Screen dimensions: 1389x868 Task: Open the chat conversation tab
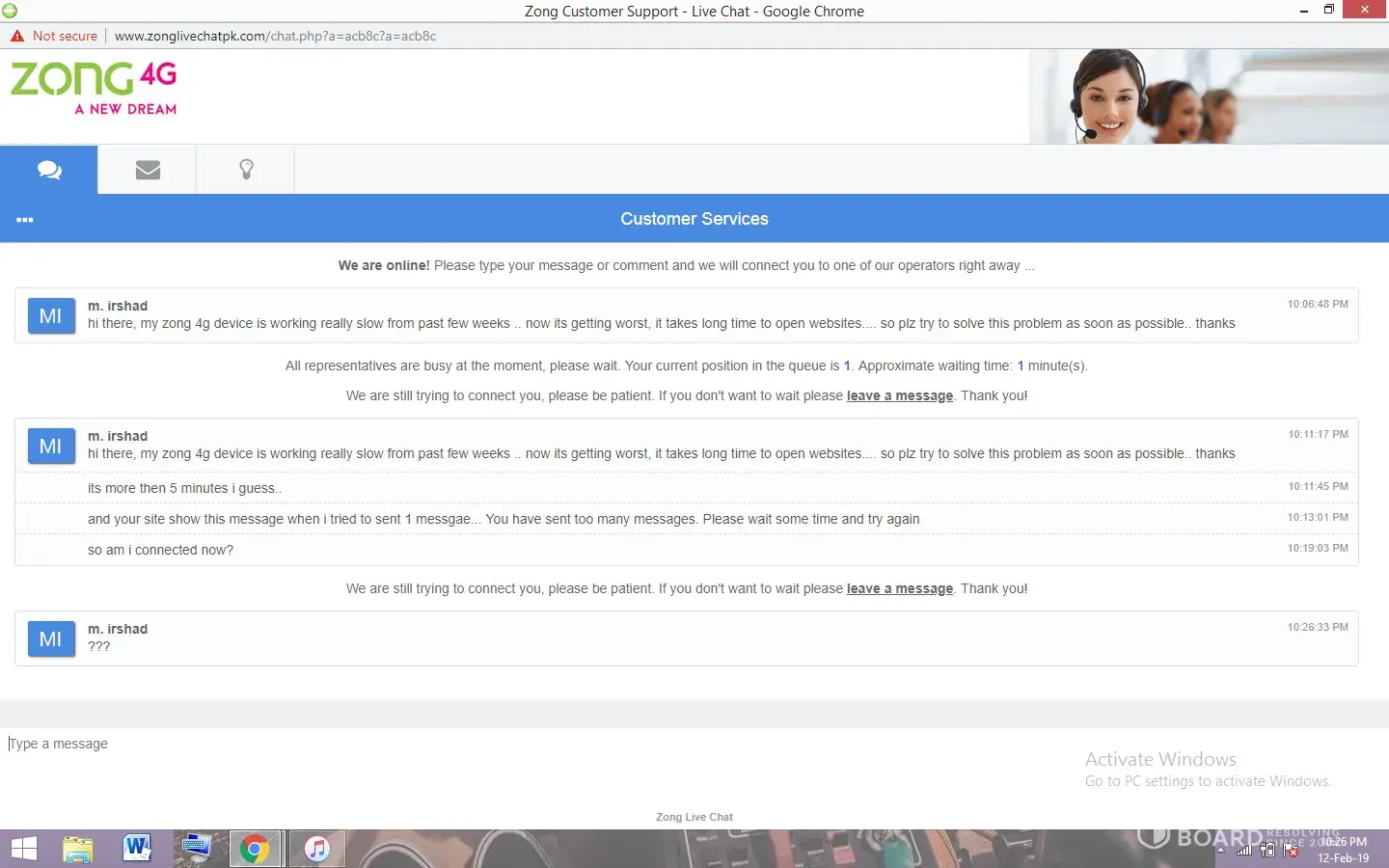tap(49, 170)
